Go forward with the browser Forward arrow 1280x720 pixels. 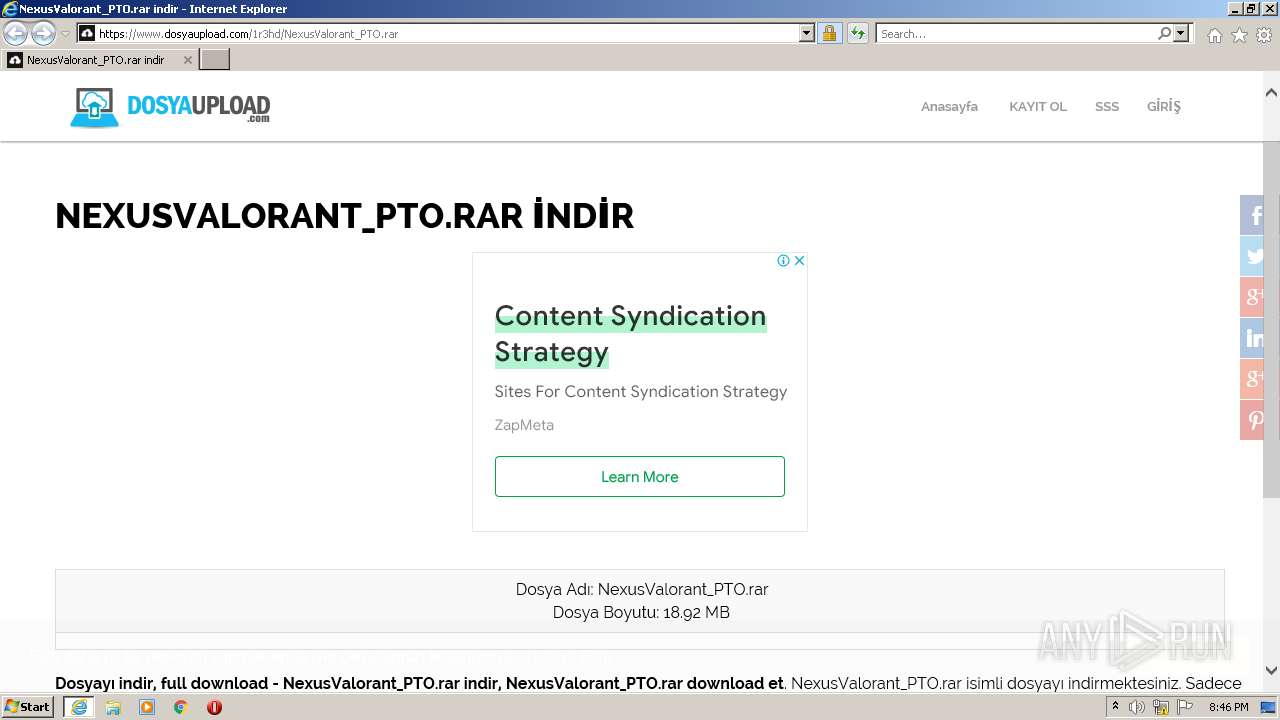coord(43,34)
